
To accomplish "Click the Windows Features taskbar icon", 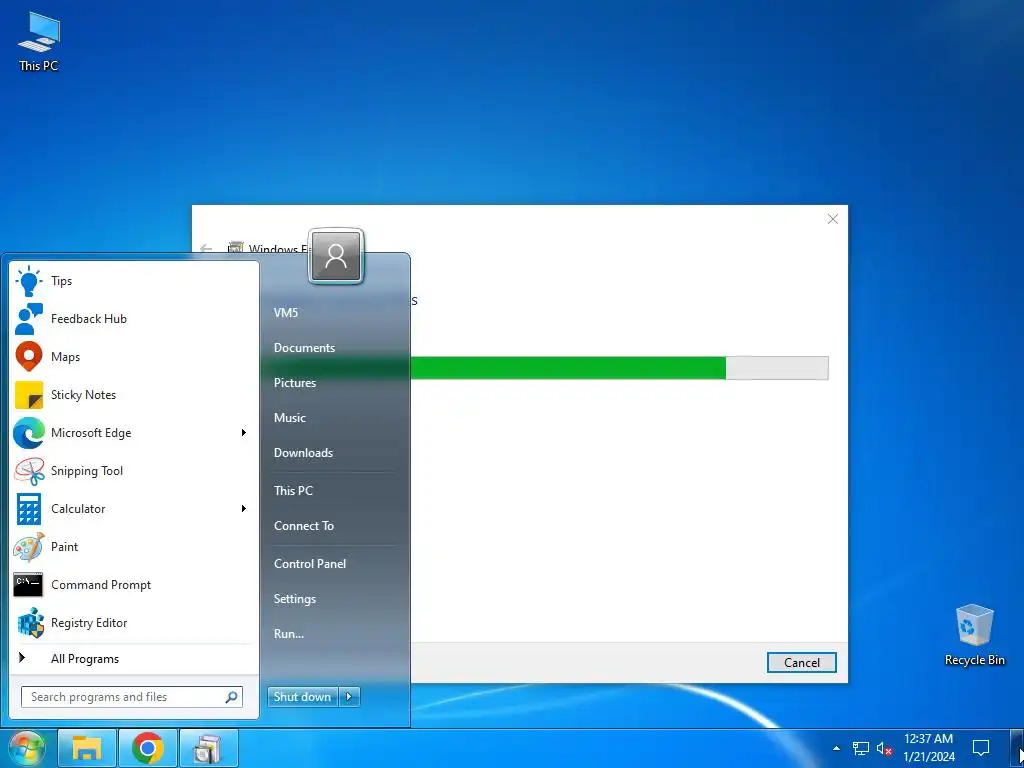I will tap(208, 748).
